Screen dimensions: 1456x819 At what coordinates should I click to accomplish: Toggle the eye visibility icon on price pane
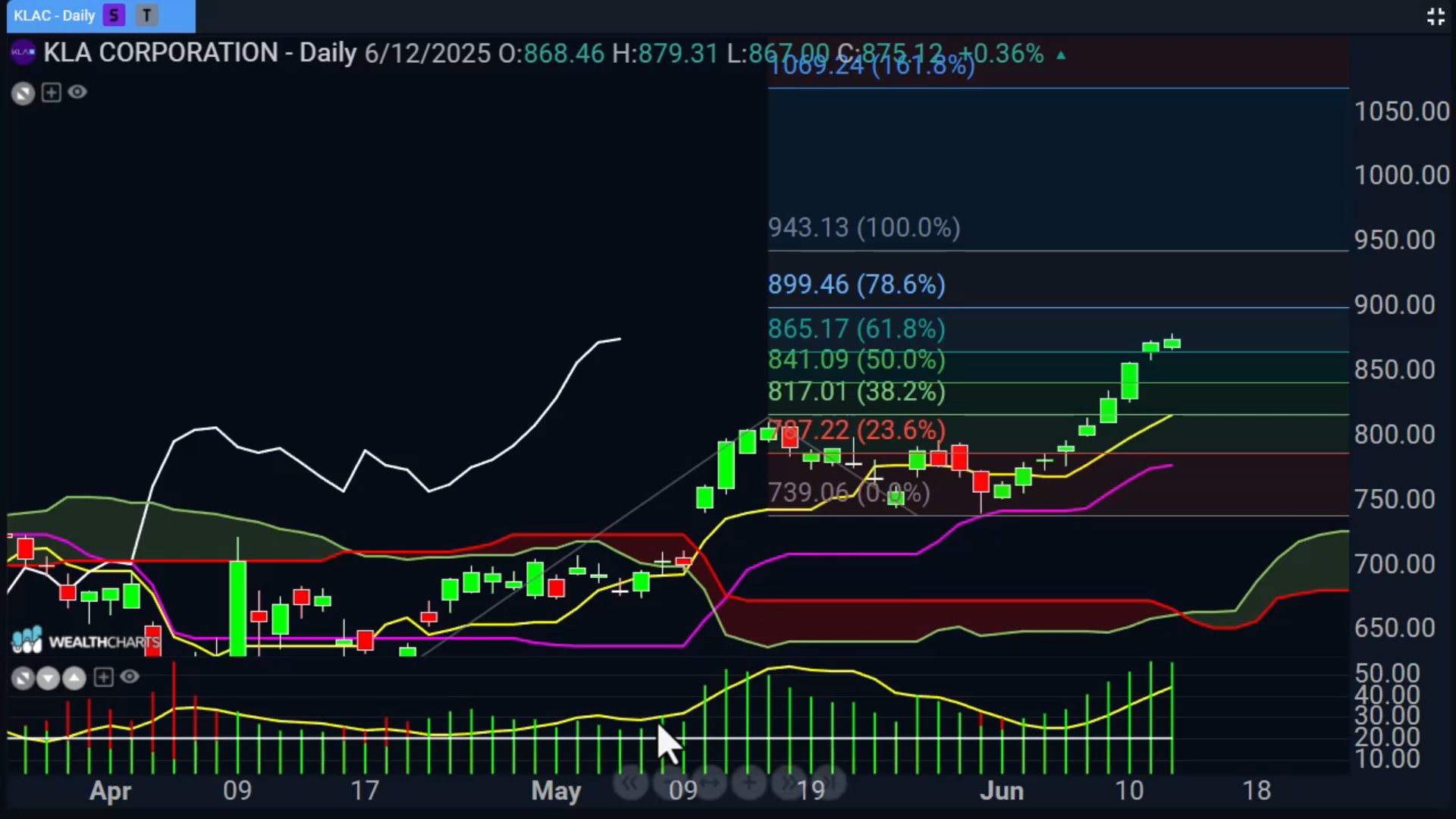pos(77,93)
